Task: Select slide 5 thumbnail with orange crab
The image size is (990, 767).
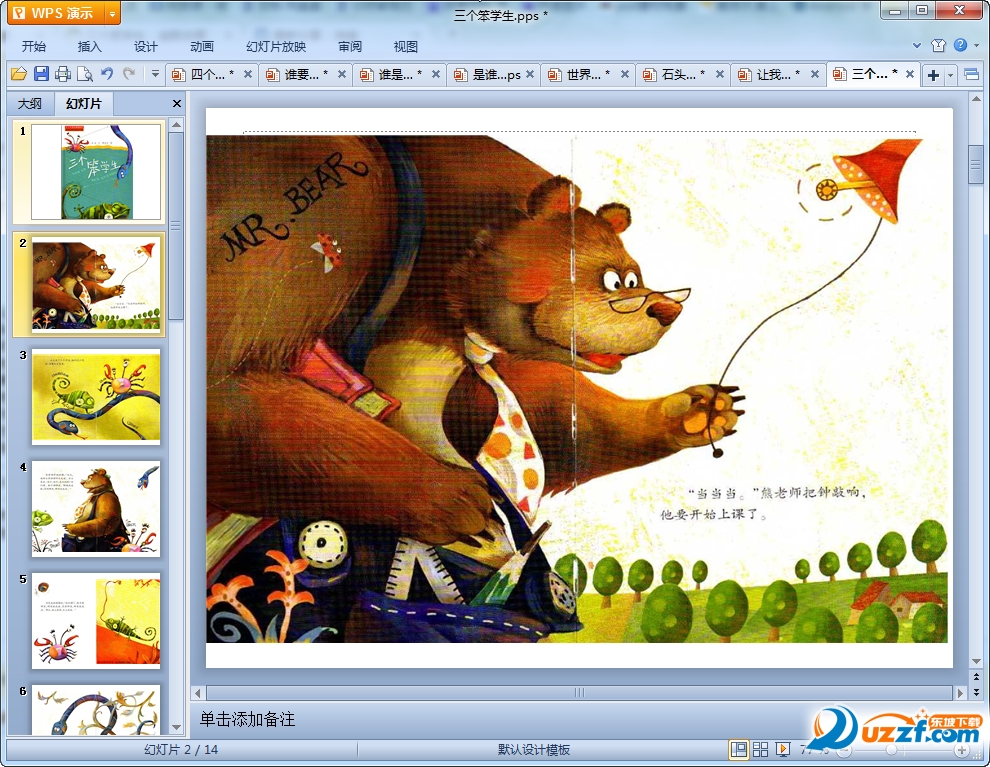Action: (x=96, y=621)
